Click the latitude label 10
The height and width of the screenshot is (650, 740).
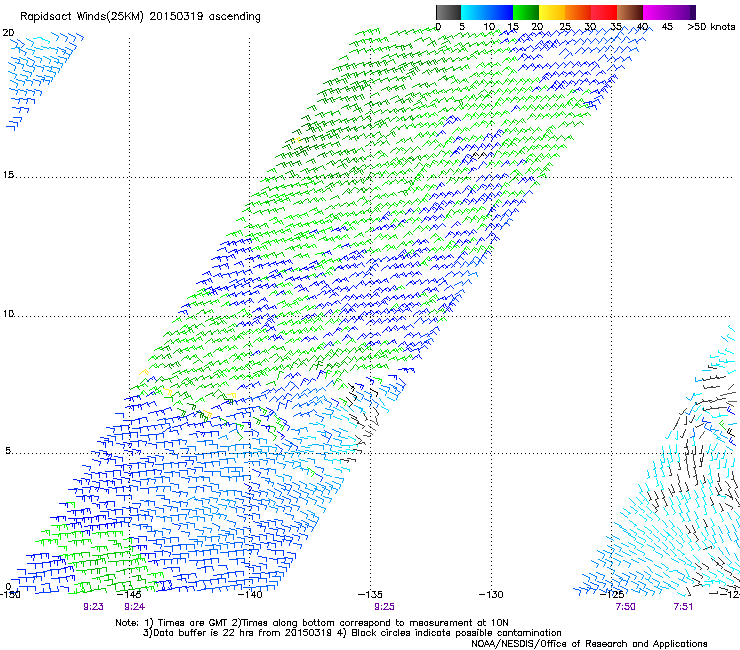click(8, 314)
